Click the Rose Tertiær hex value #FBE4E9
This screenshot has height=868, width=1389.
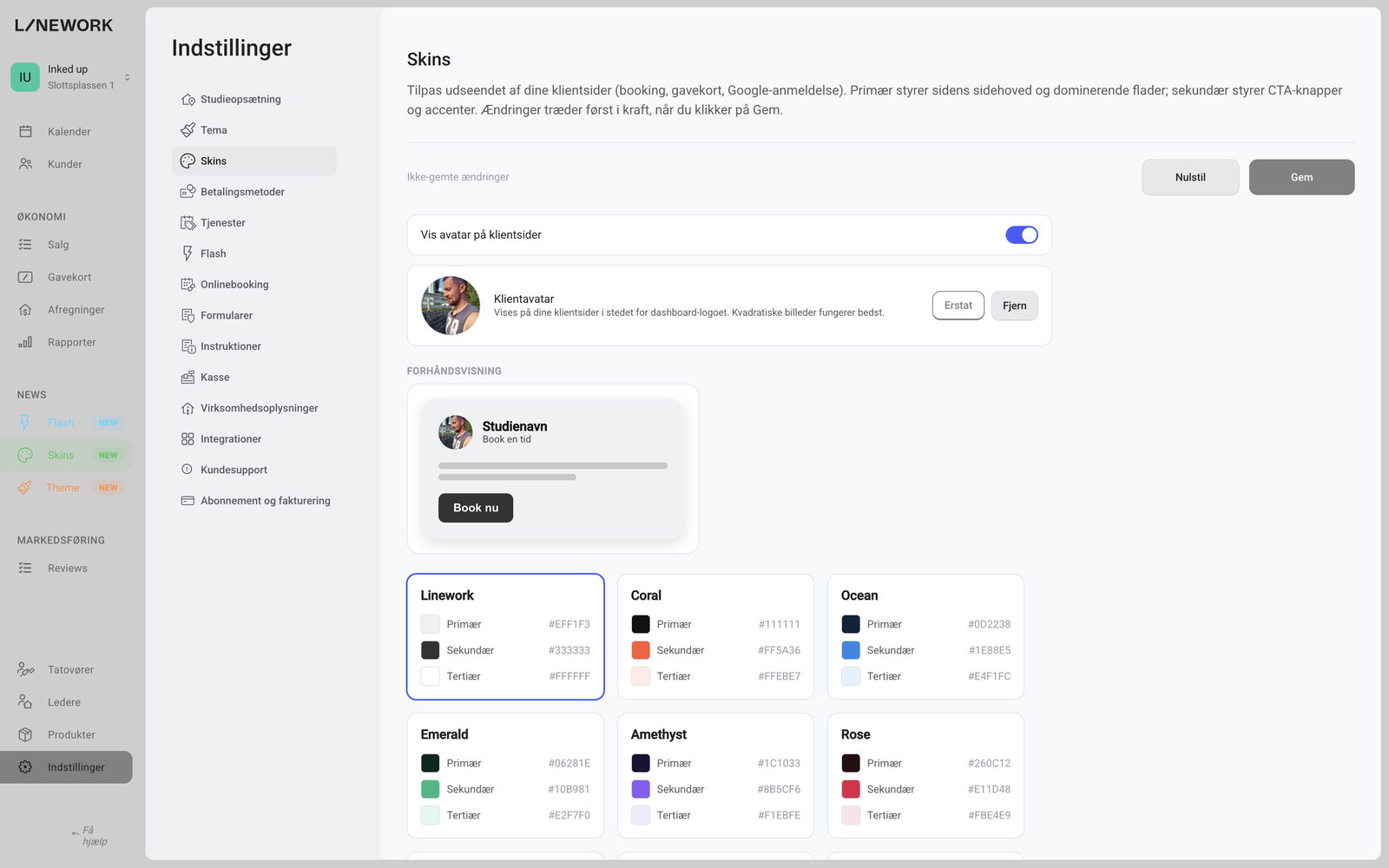990,815
